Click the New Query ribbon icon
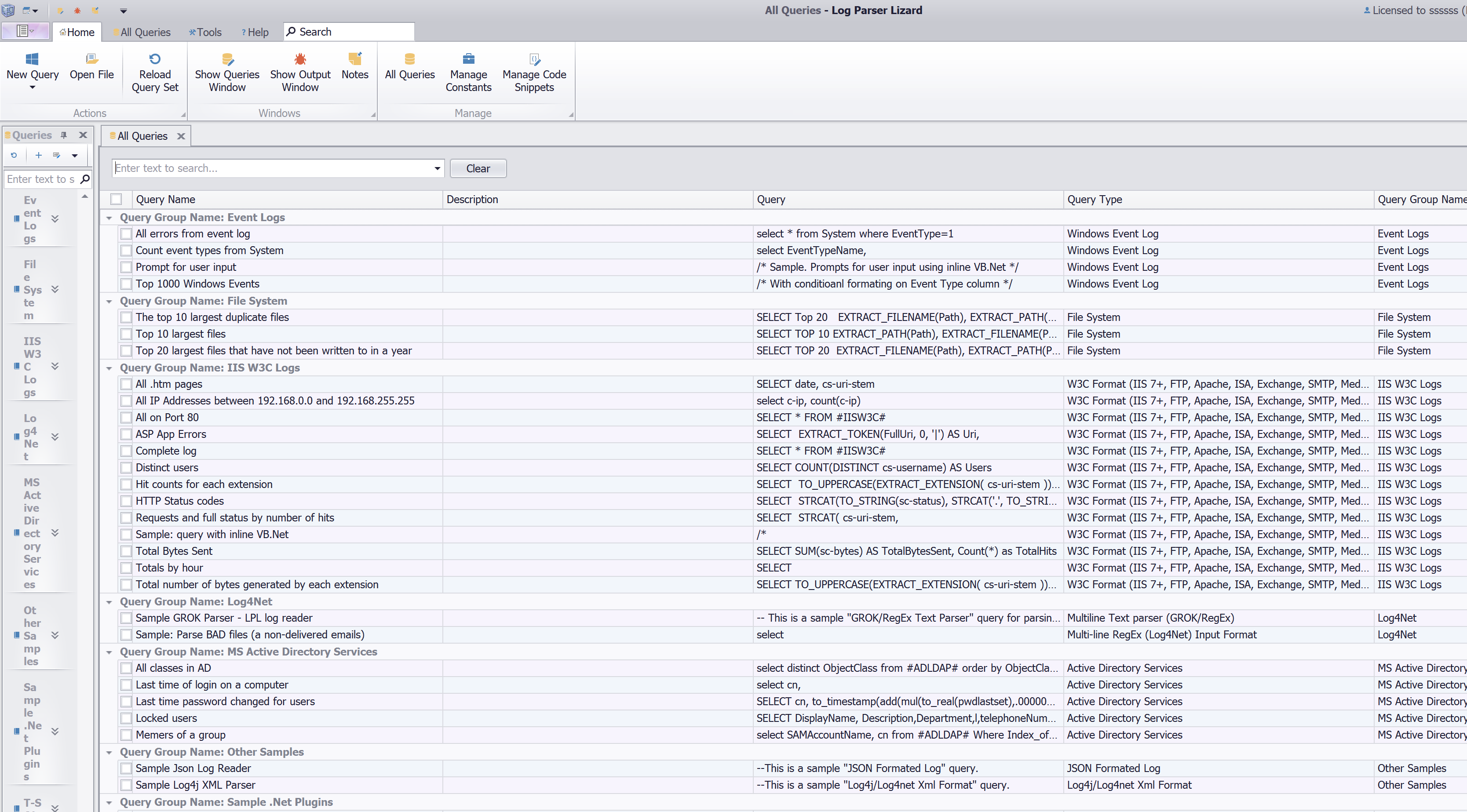This screenshot has width=1467, height=812. click(32, 59)
